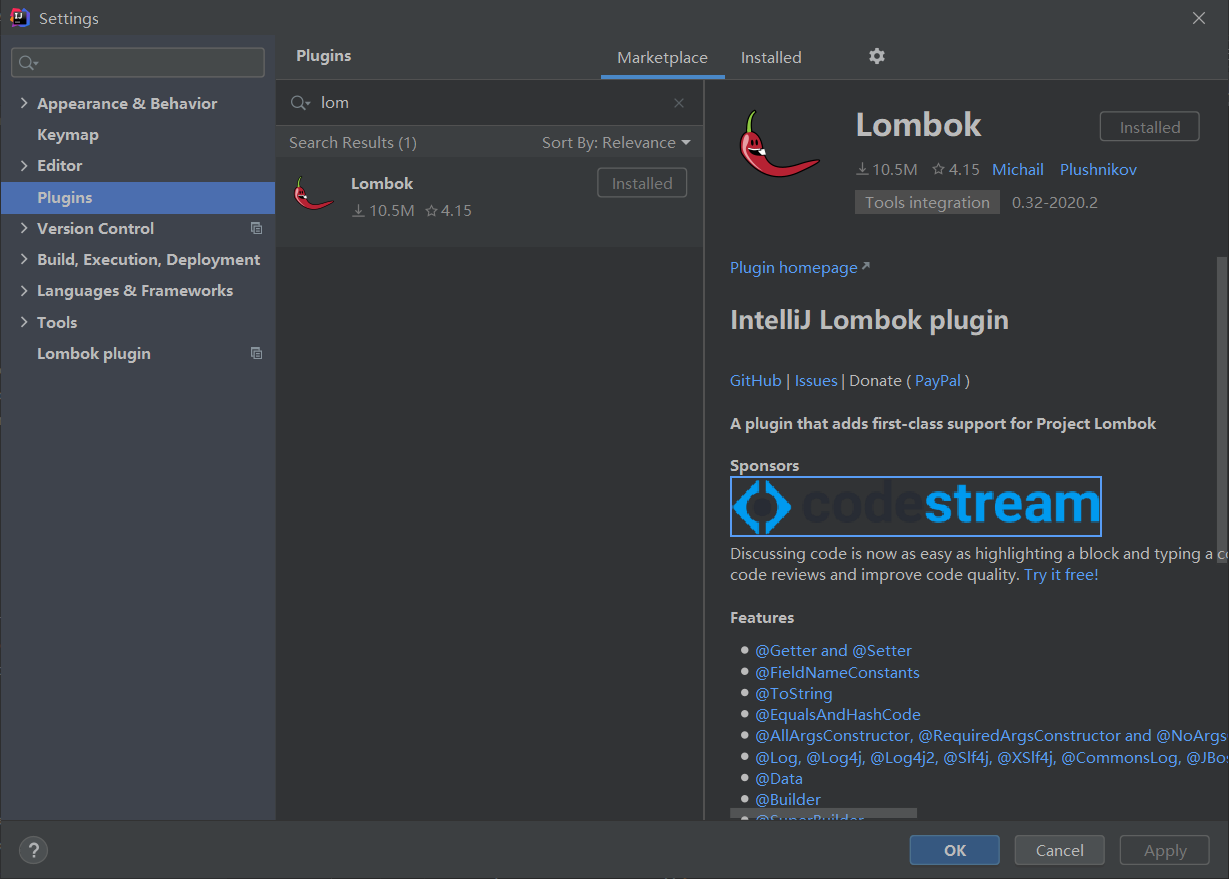Open the PayPal donate link
The height and width of the screenshot is (879, 1229).
point(938,380)
